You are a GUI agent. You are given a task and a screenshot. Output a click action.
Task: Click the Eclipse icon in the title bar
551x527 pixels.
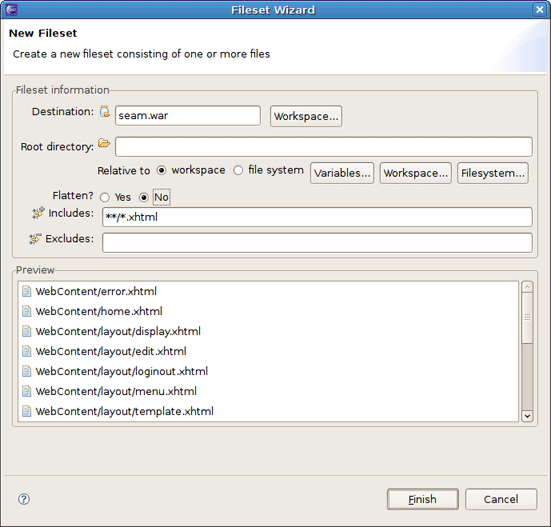(x=11, y=9)
